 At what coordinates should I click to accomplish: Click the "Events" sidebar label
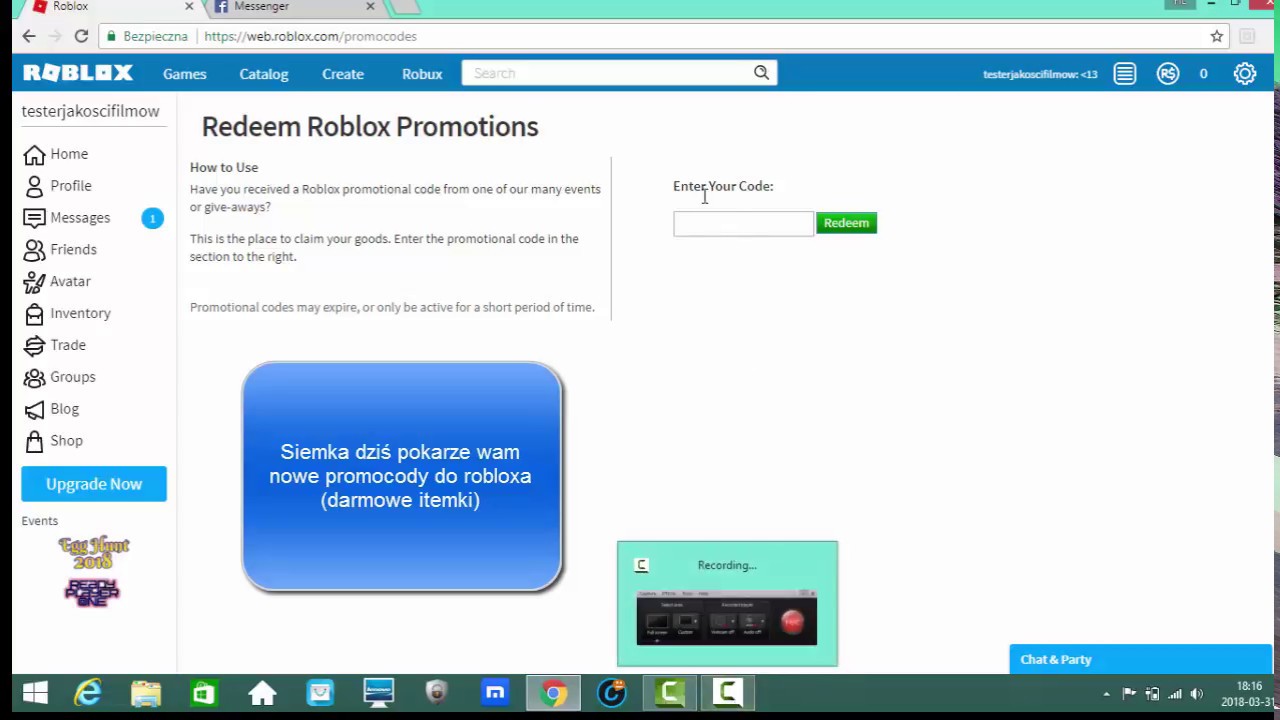pyautogui.click(x=40, y=521)
